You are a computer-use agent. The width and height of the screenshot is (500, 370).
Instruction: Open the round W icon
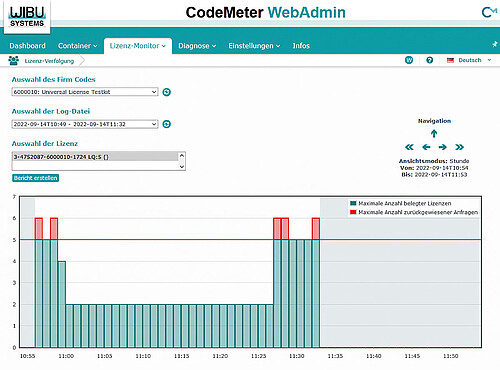[409, 60]
